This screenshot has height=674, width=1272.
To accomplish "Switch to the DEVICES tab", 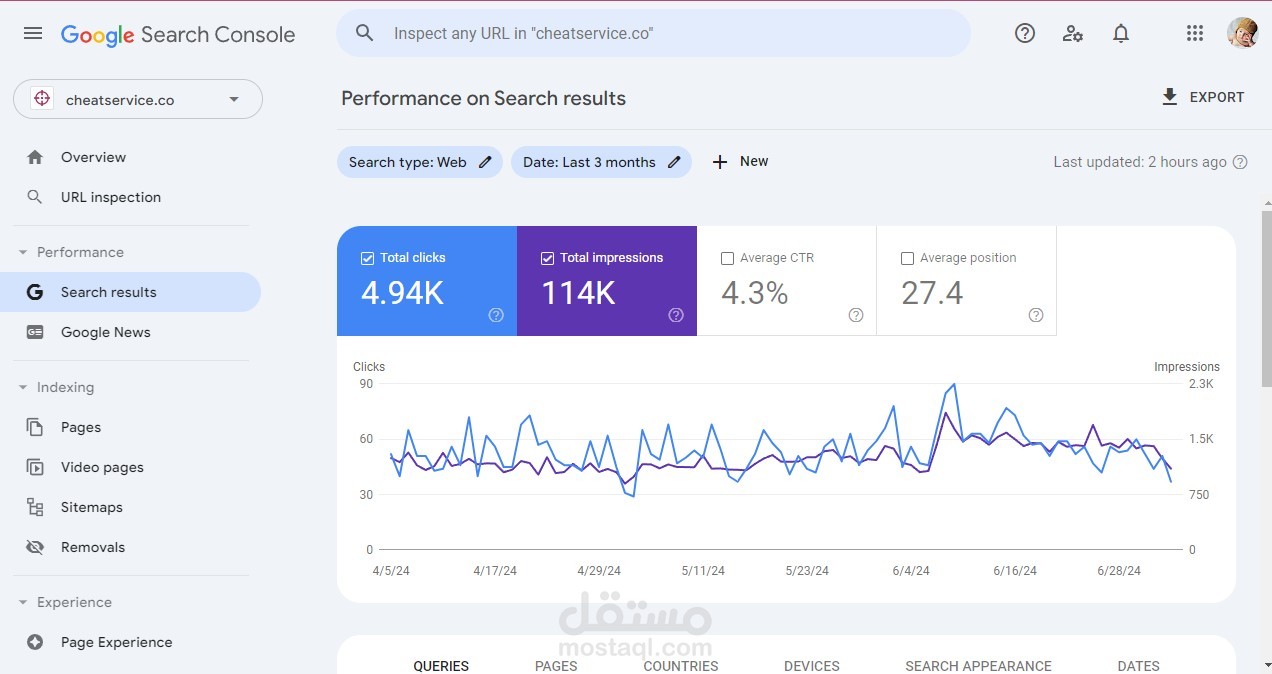I will click(811, 664).
